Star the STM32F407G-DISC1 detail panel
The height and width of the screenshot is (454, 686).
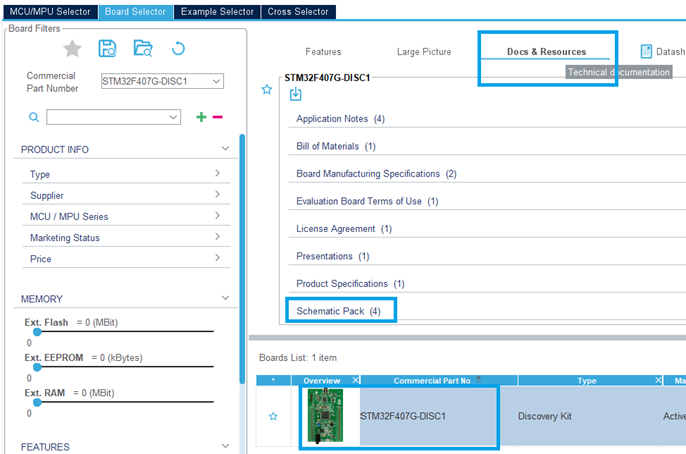coord(267,90)
